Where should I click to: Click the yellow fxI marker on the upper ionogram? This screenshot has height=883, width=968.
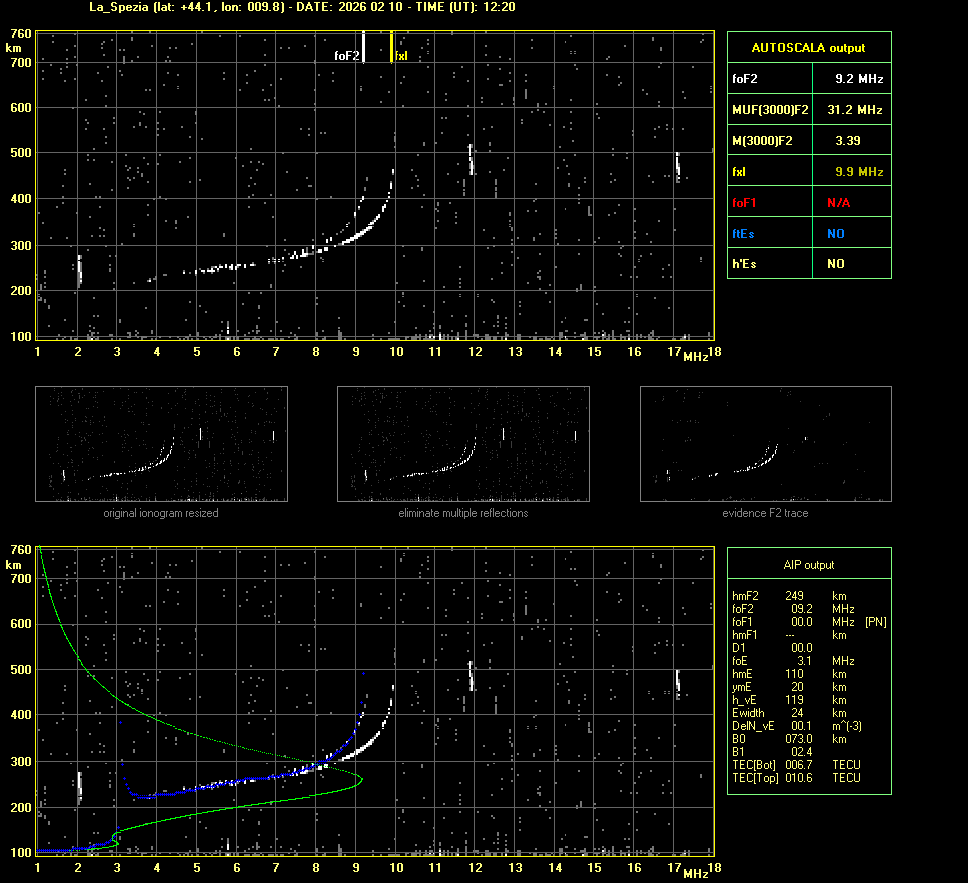pyautogui.click(x=391, y=47)
